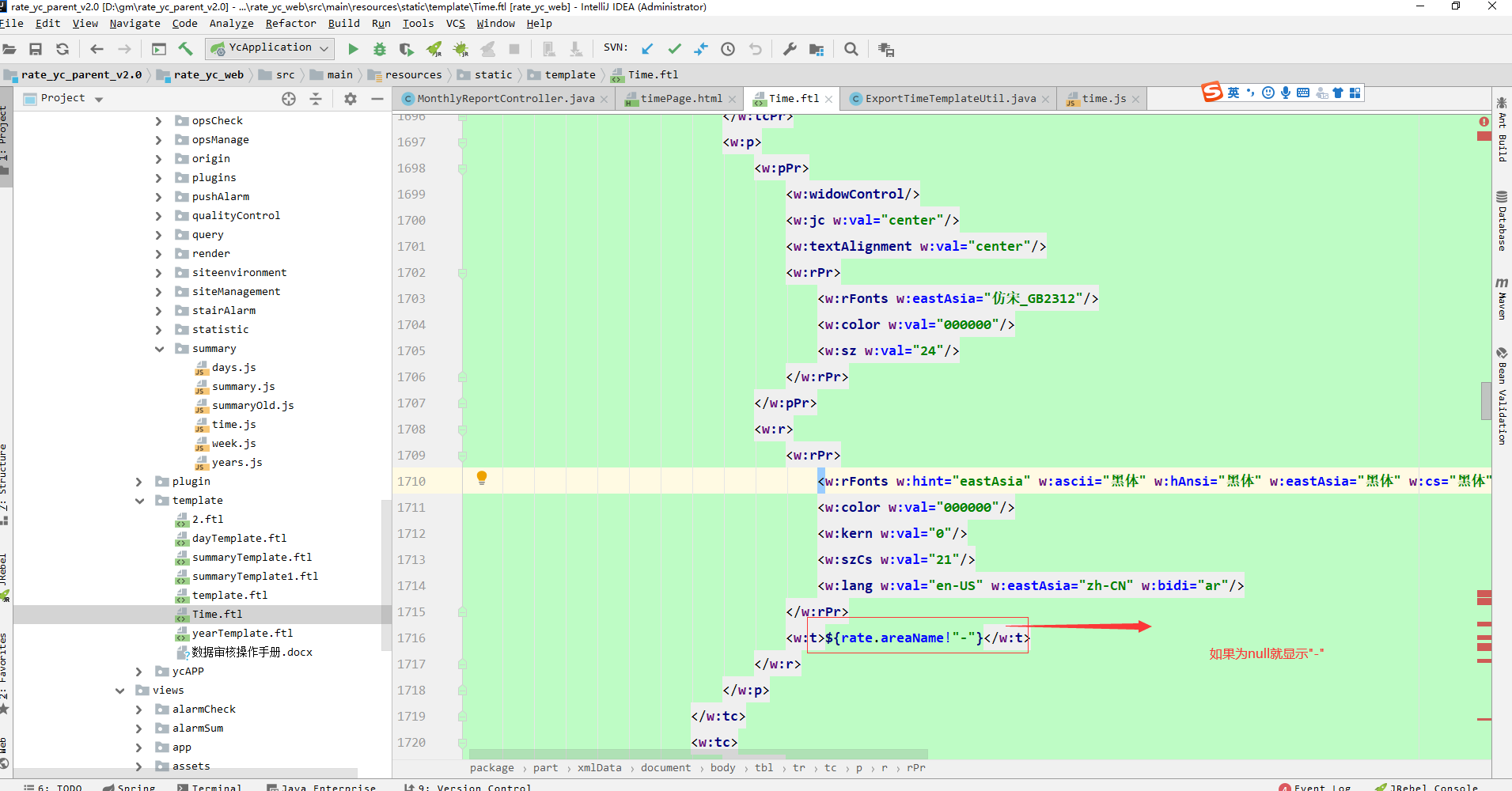Navigate Back with the left arrow icon
1512x791 pixels.
[x=97, y=49]
